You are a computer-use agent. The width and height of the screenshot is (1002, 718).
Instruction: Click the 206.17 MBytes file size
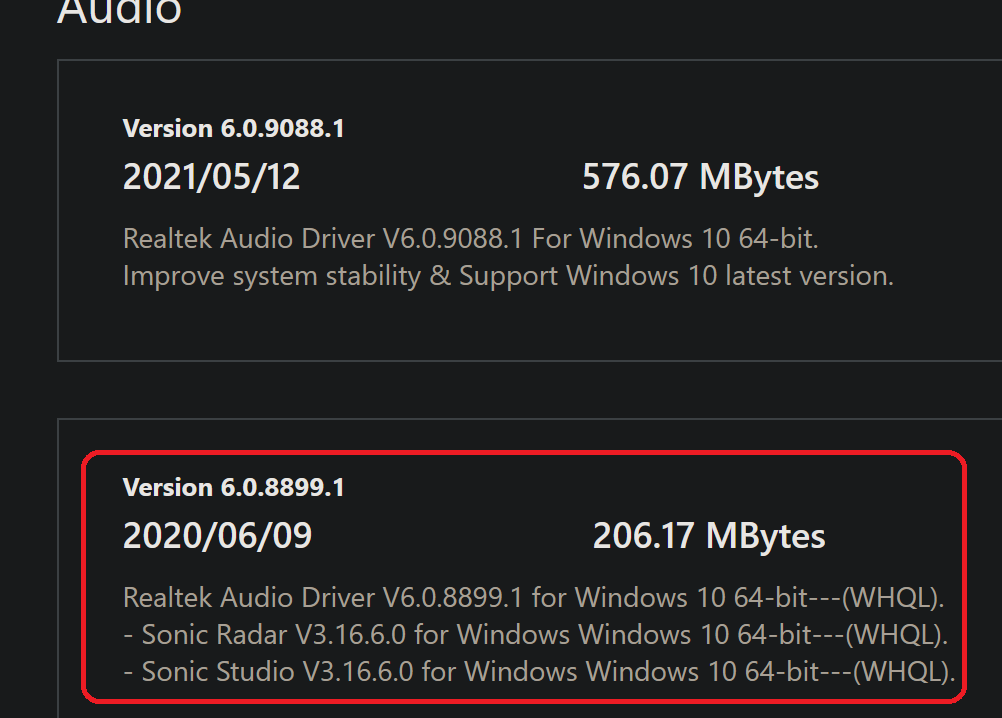709,535
